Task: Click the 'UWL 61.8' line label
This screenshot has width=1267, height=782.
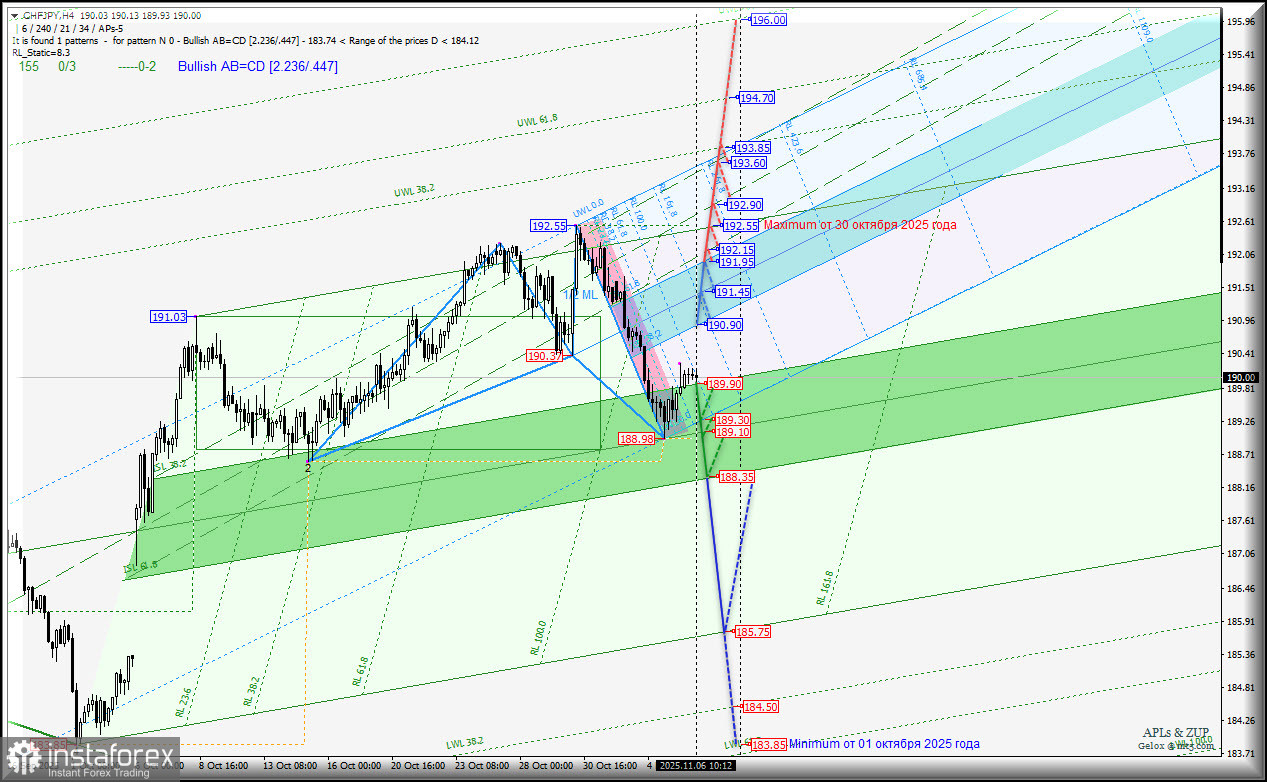Action: [x=538, y=121]
